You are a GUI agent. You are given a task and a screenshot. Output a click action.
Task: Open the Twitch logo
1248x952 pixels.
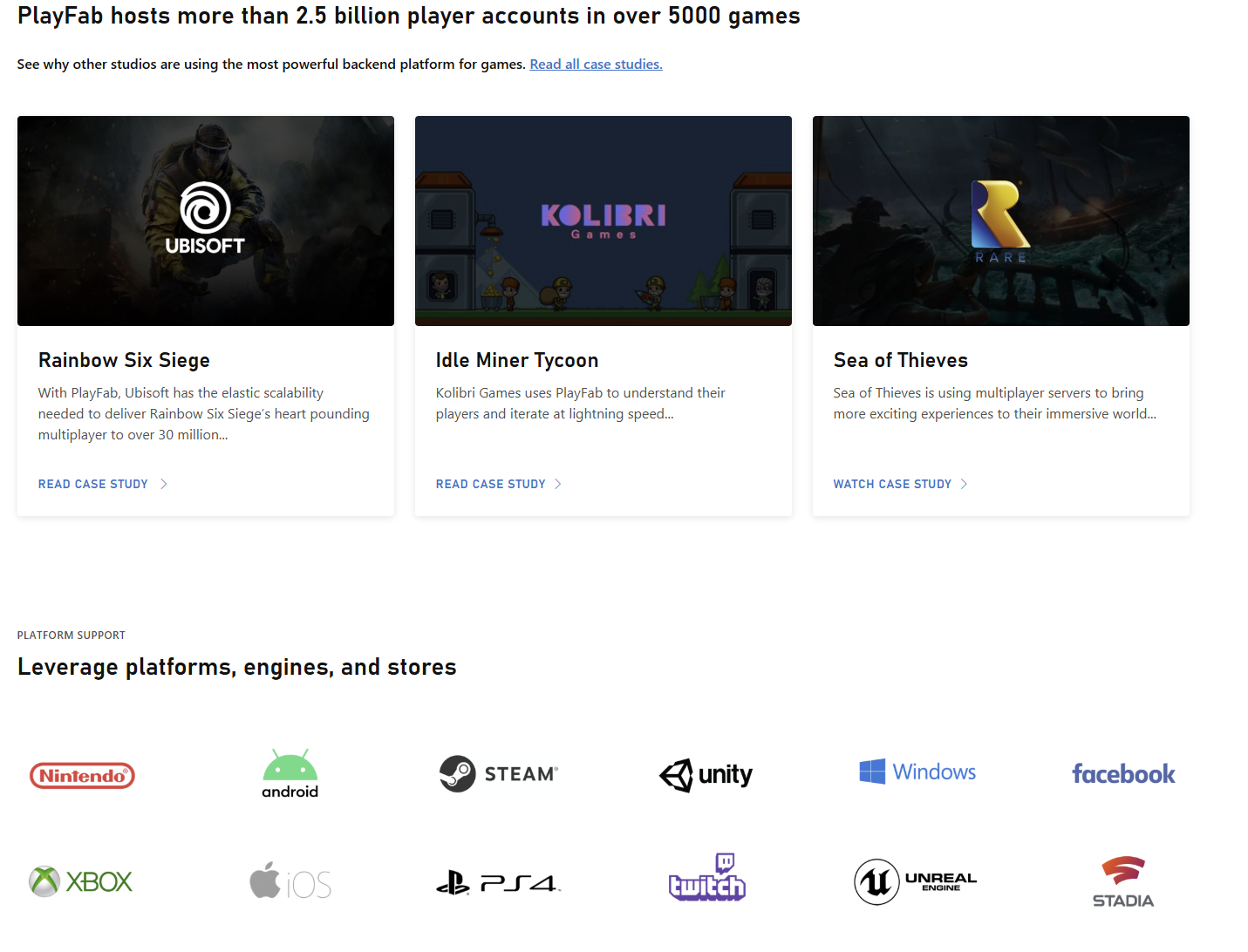[706, 879]
